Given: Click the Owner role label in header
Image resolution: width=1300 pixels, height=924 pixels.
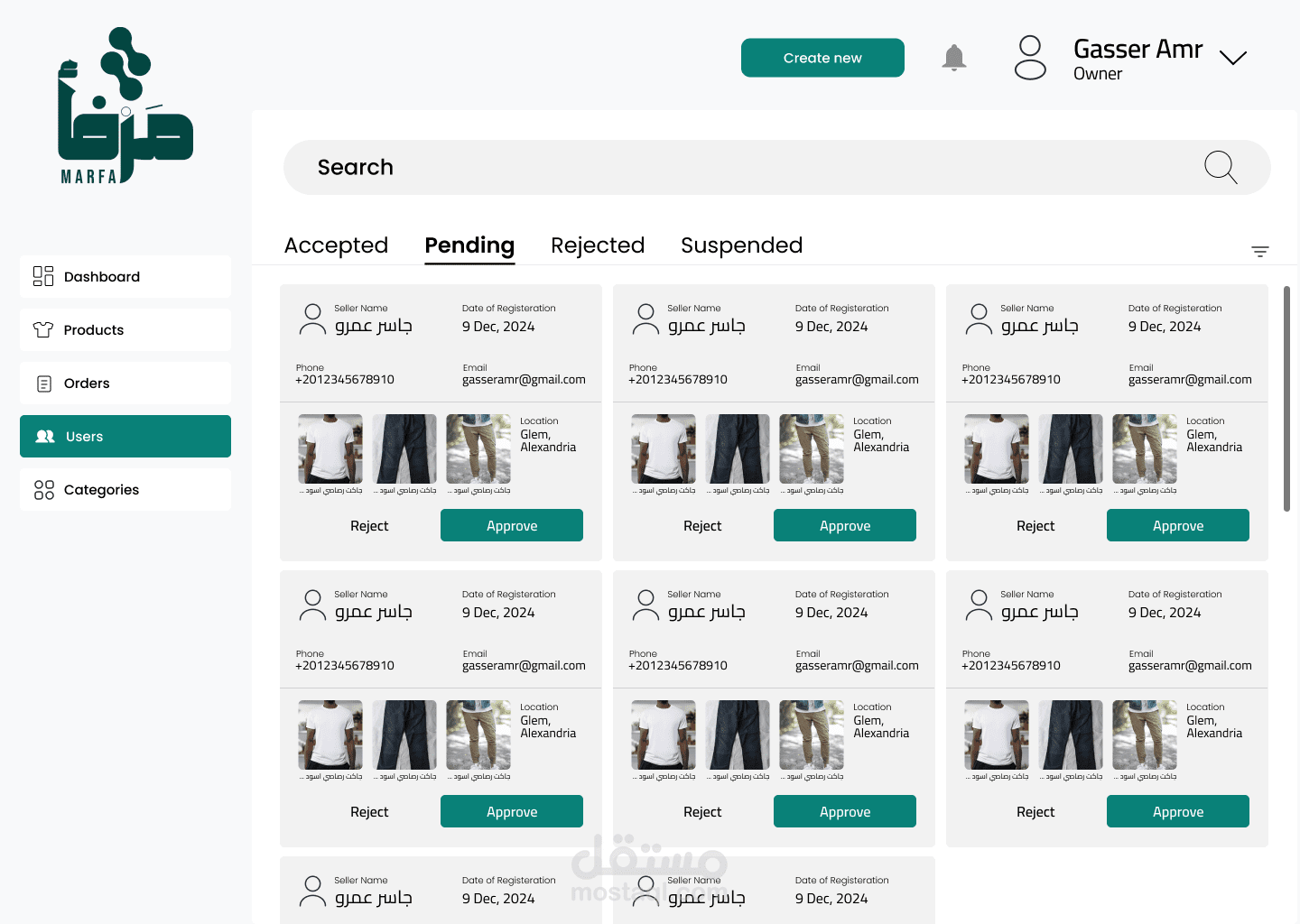Looking at the screenshot, I should [x=1098, y=74].
